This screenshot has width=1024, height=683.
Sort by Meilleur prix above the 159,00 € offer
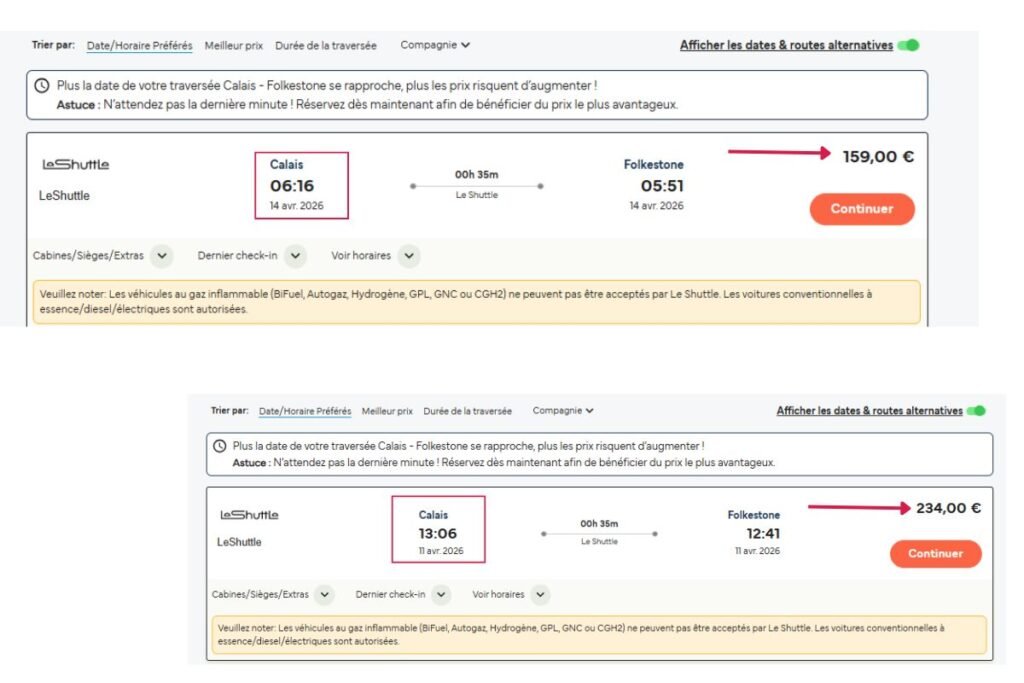click(234, 46)
